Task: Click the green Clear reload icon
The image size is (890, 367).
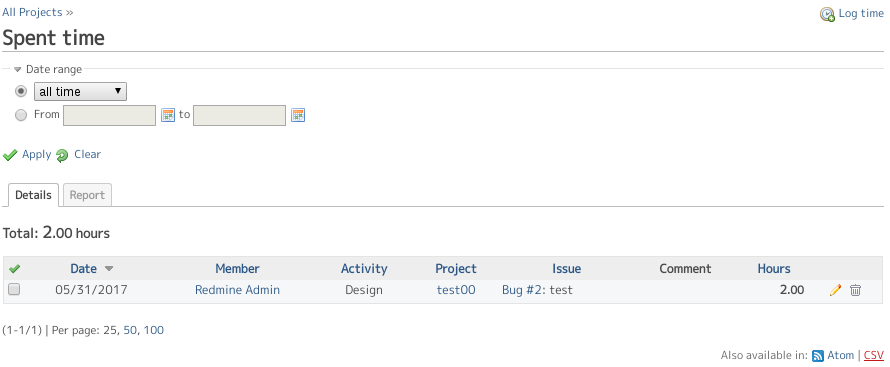Action: tap(62, 155)
